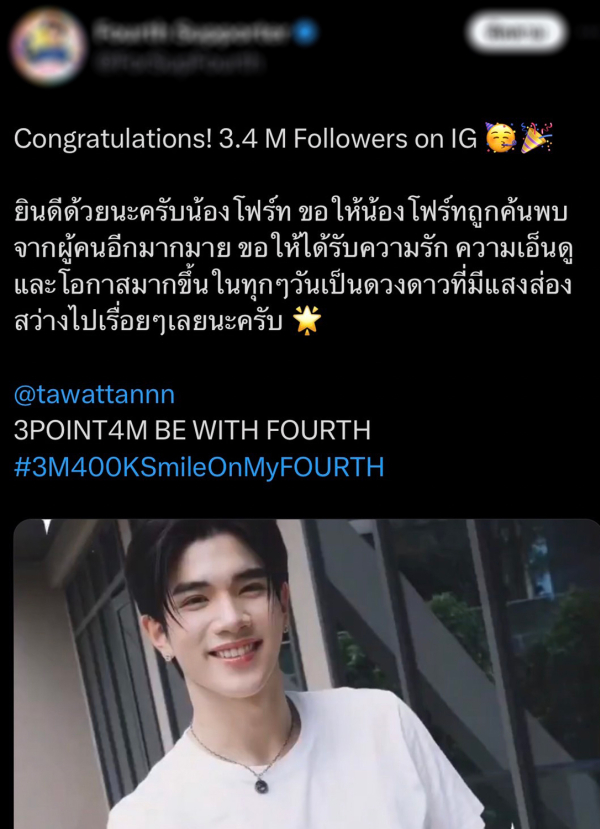Open the account display name beside avatar
Screen dimensions: 600x829
click(x=192, y=33)
